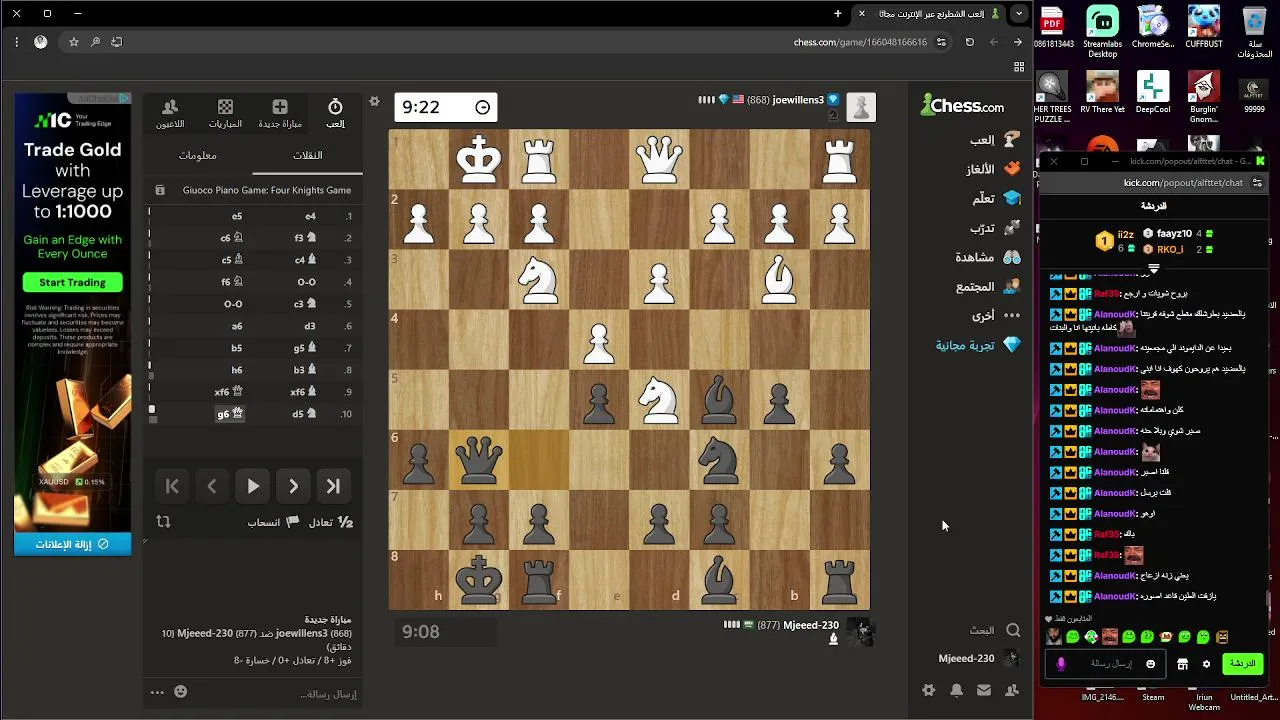The height and width of the screenshot is (720, 1280).
Task: Click the Start Trading ad button
Action: pos(72,282)
